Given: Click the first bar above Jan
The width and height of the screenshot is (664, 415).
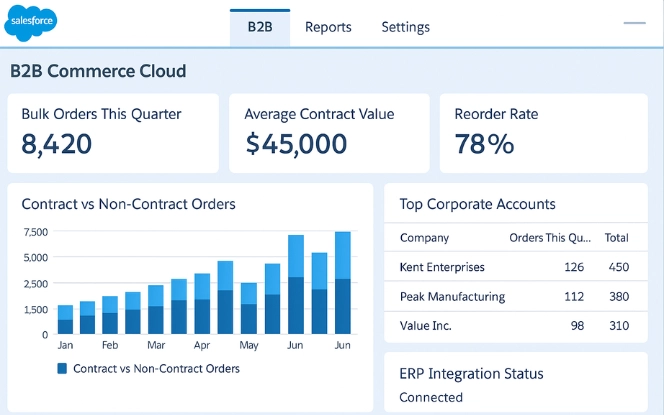Looking at the screenshot, I should click(65, 320).
